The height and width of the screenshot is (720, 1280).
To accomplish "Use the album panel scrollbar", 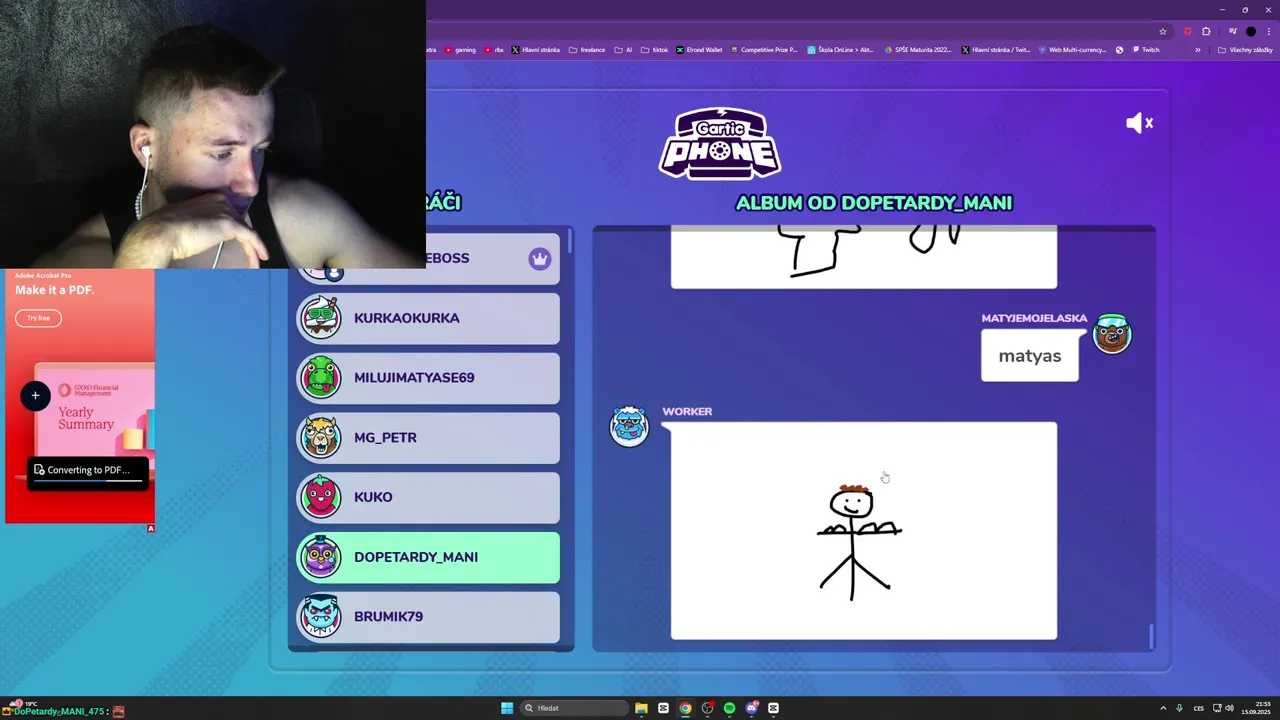I will pyautogui.click(x=1151, y=636).
